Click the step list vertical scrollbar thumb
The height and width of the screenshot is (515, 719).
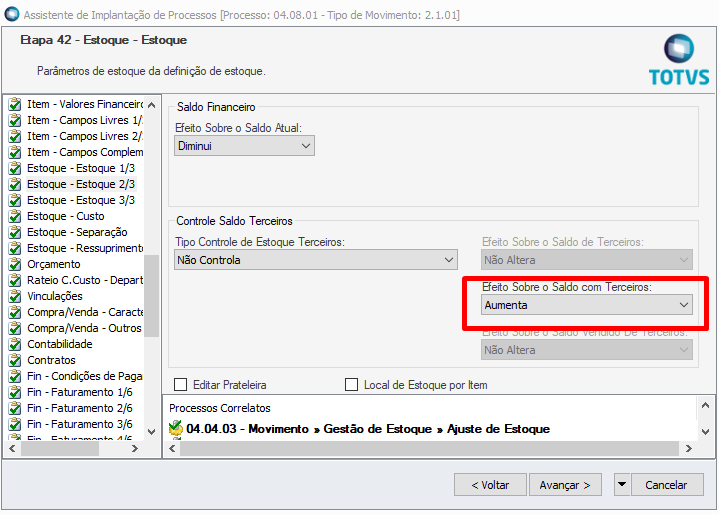pyautogui.click(x=152, y=296)
